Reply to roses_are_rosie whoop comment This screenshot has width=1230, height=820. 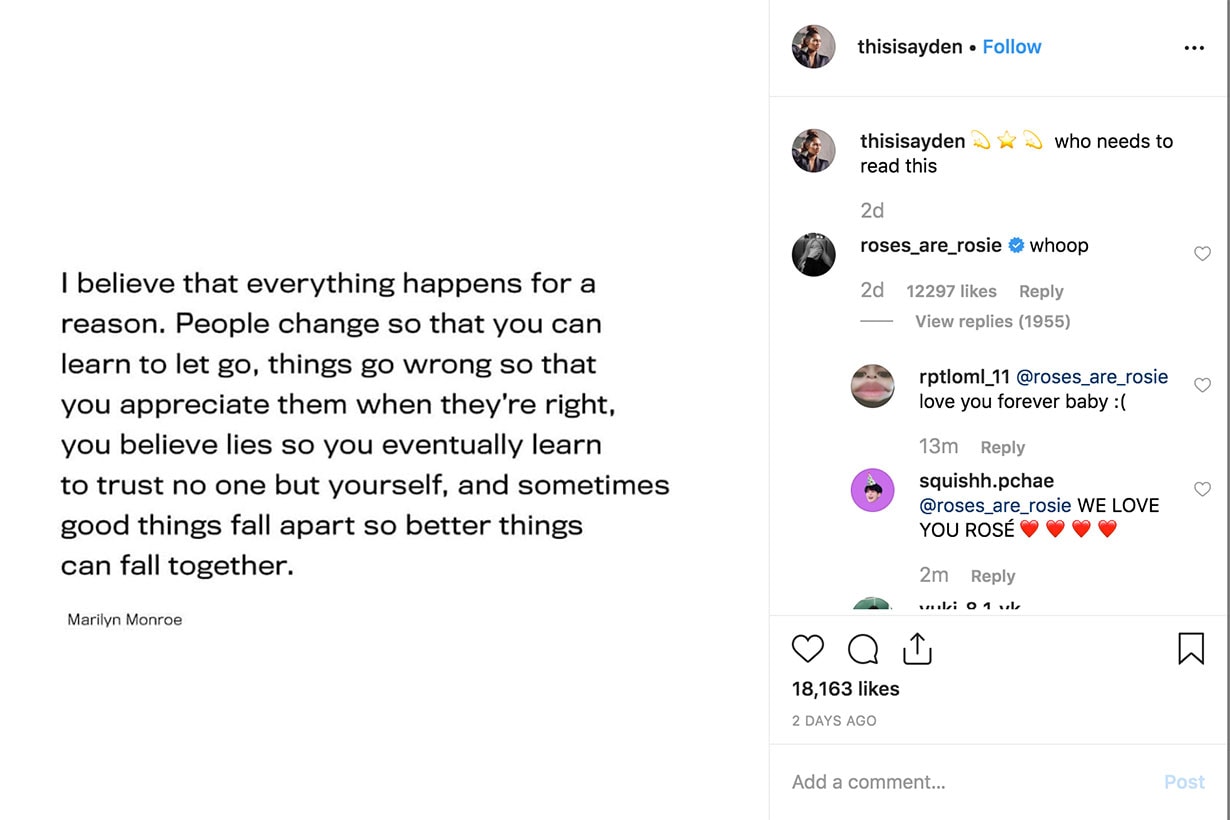click(1040, 291)
